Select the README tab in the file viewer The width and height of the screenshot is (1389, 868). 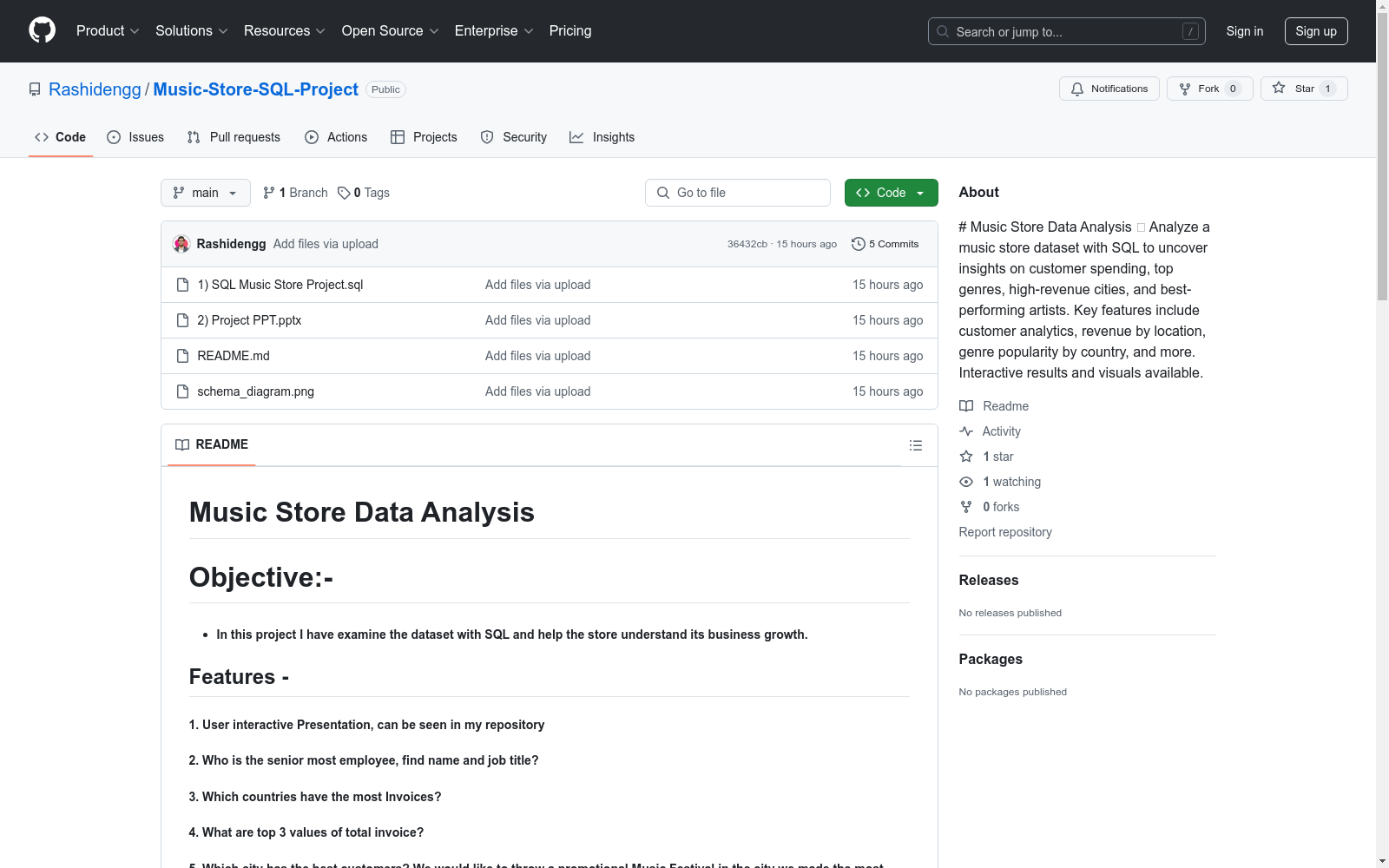212,444
